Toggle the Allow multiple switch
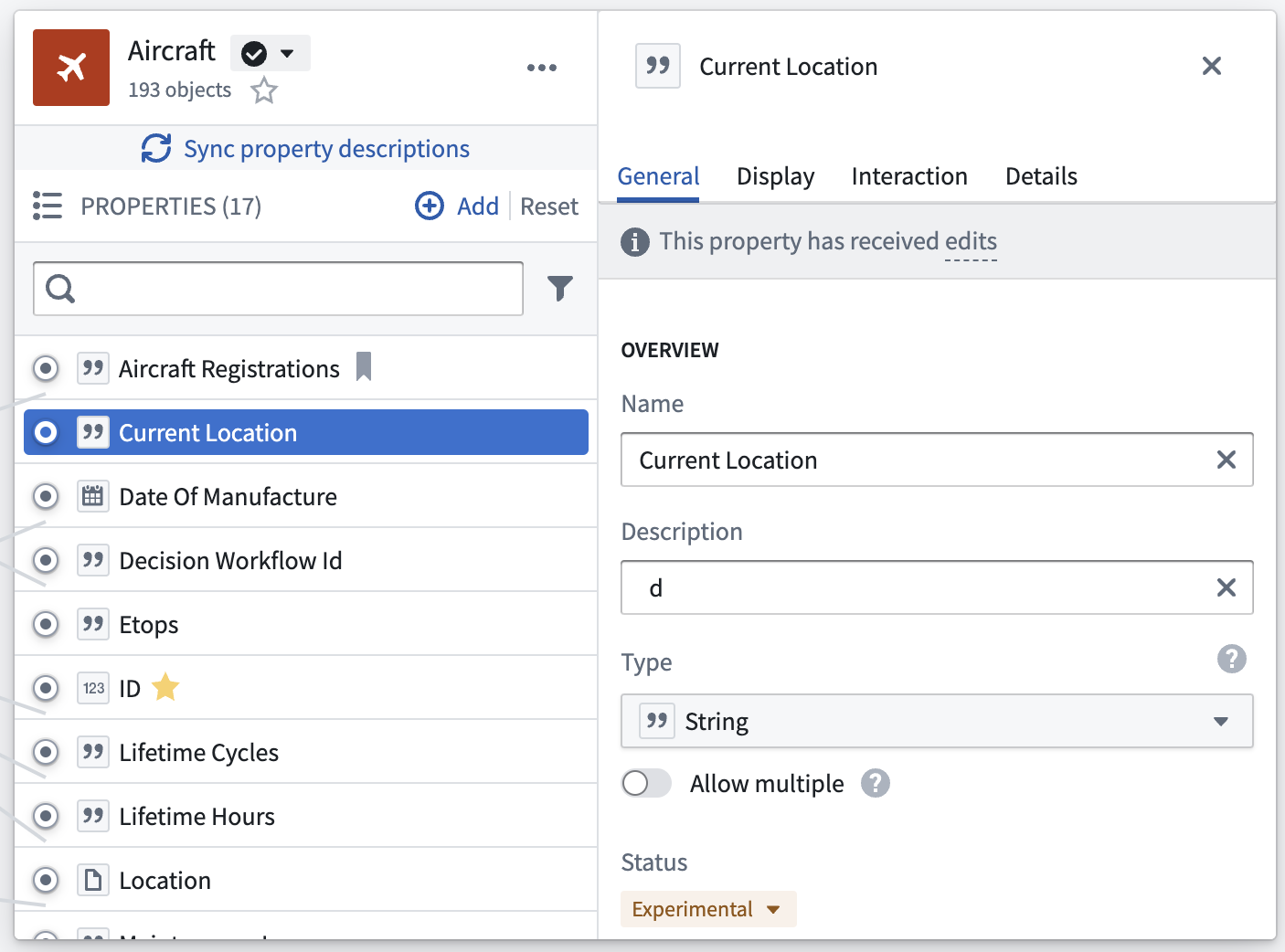1285x952 pixels. pyautogui.click(x=646, y=783)
